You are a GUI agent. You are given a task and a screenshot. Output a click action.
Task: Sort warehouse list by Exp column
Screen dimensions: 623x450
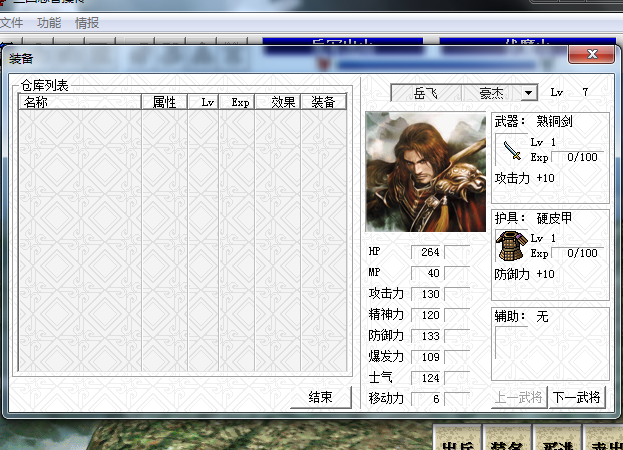tap(237, 102)
